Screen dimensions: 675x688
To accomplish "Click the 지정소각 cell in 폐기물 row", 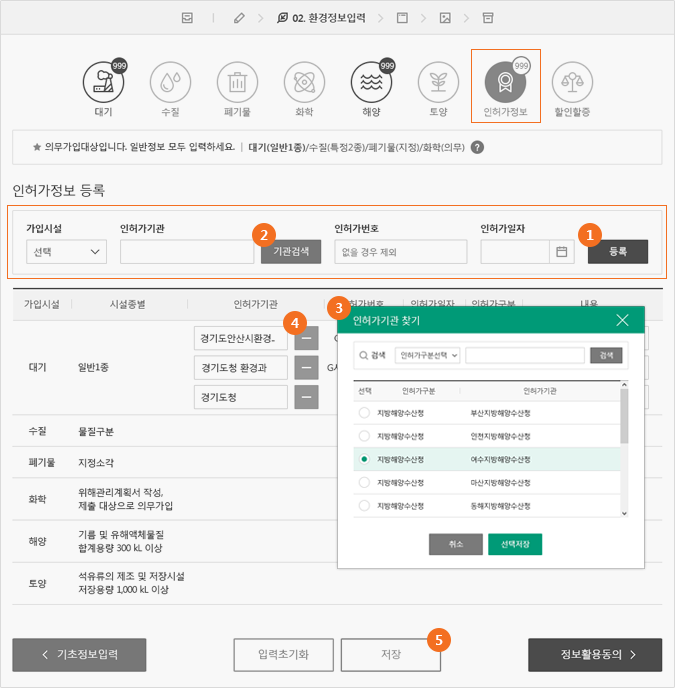I will point(96,462).
